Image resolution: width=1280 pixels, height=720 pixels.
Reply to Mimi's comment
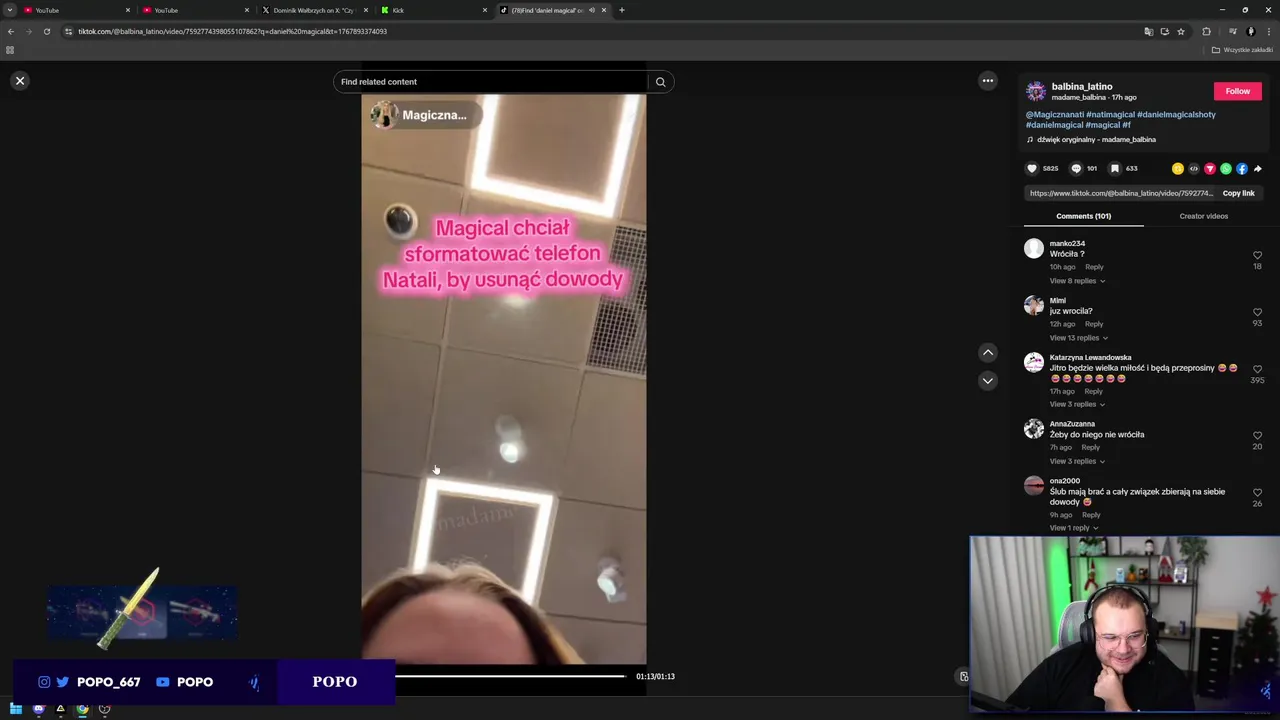1094,324
